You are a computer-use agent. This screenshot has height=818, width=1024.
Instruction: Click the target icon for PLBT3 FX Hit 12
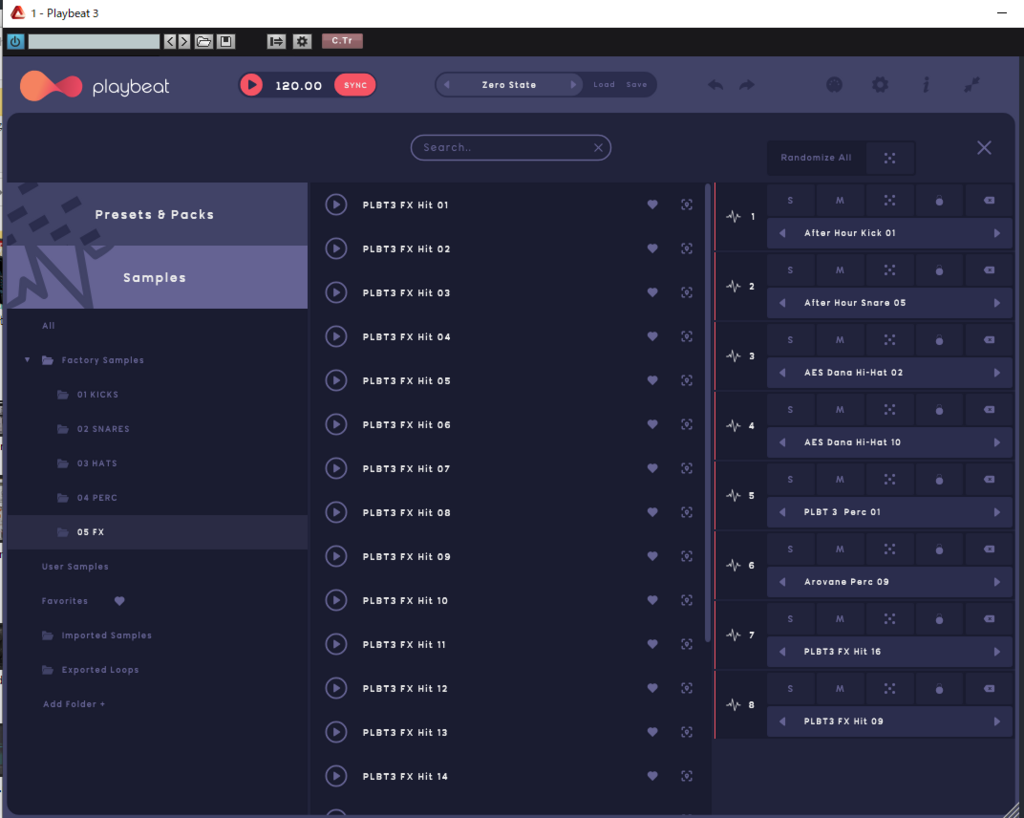pos(686,687)
